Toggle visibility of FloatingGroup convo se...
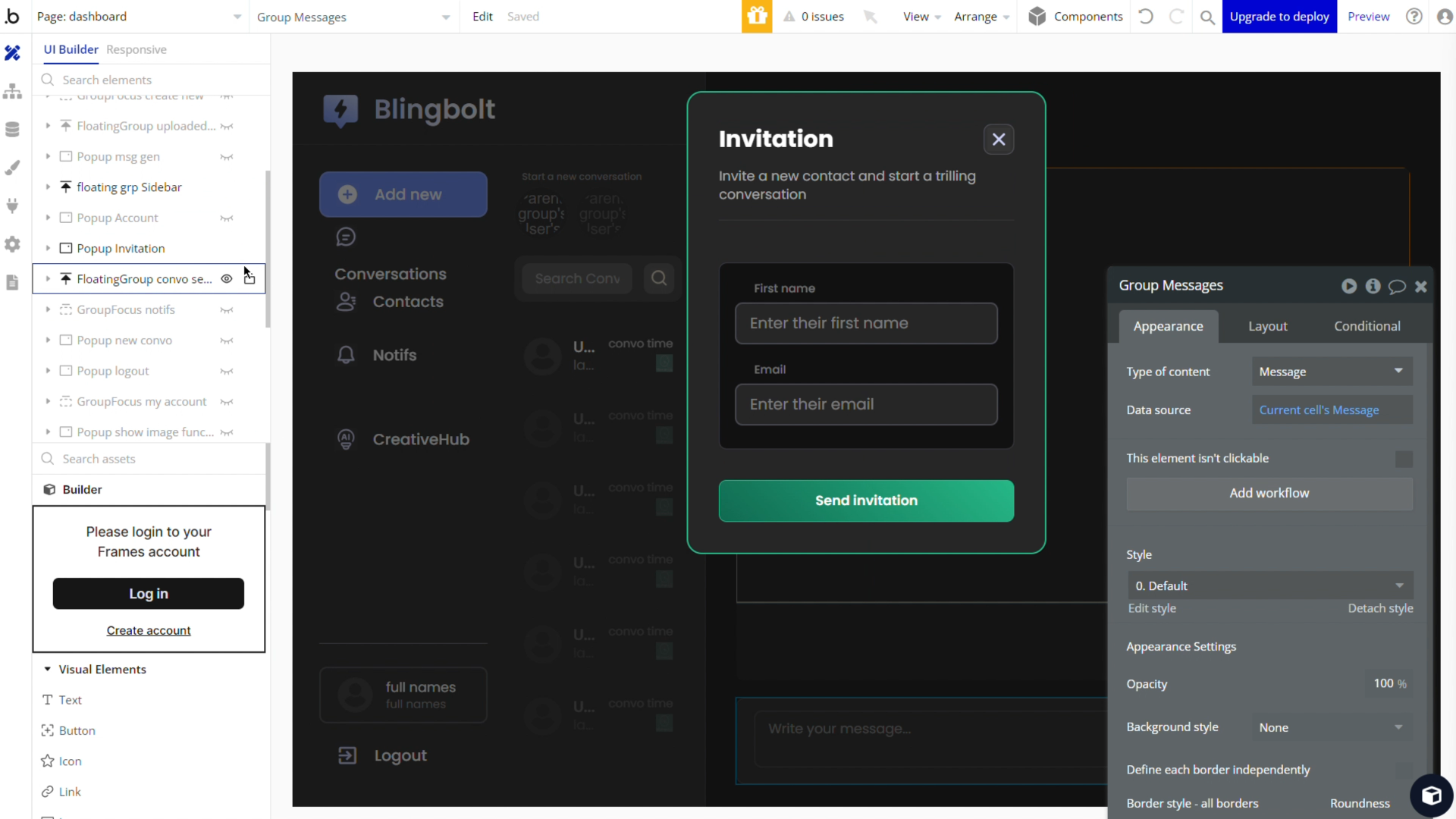The image size is (1456, 819). [x=226, y=279]
